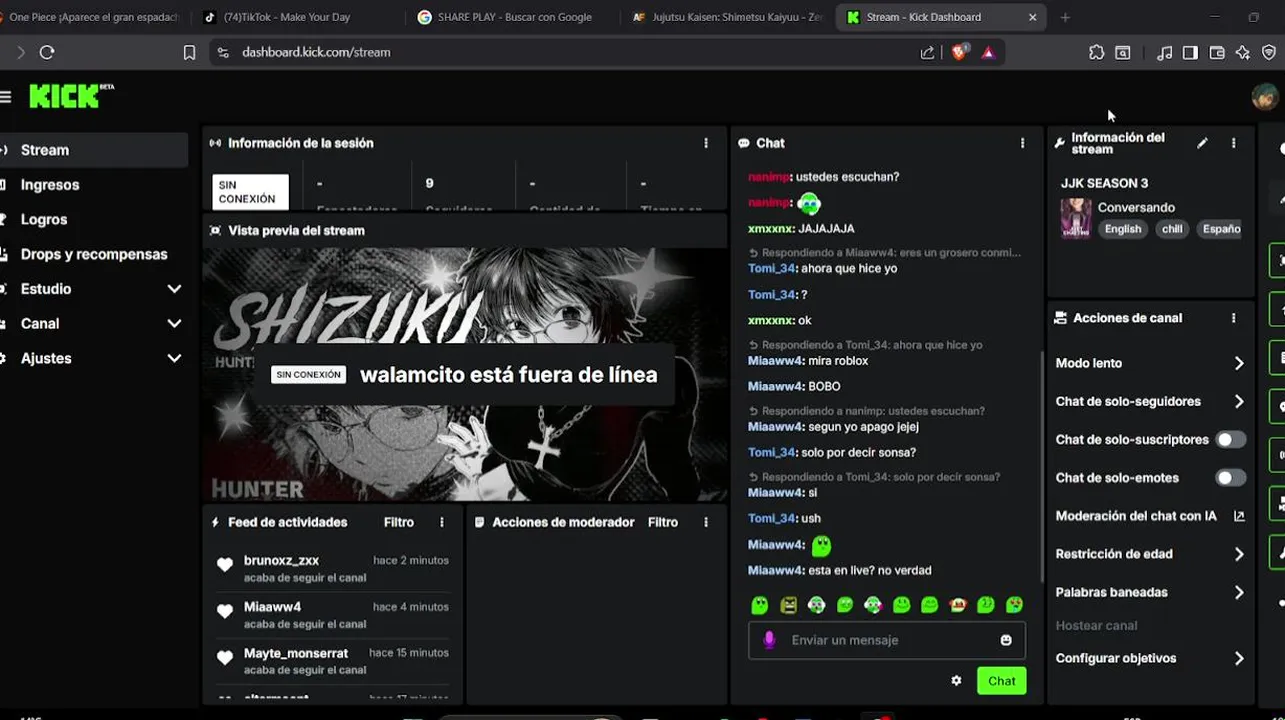Click the English stream tag
Image resolution: width=1285 pixels, height=720 pixels.
click(1123, 229)
